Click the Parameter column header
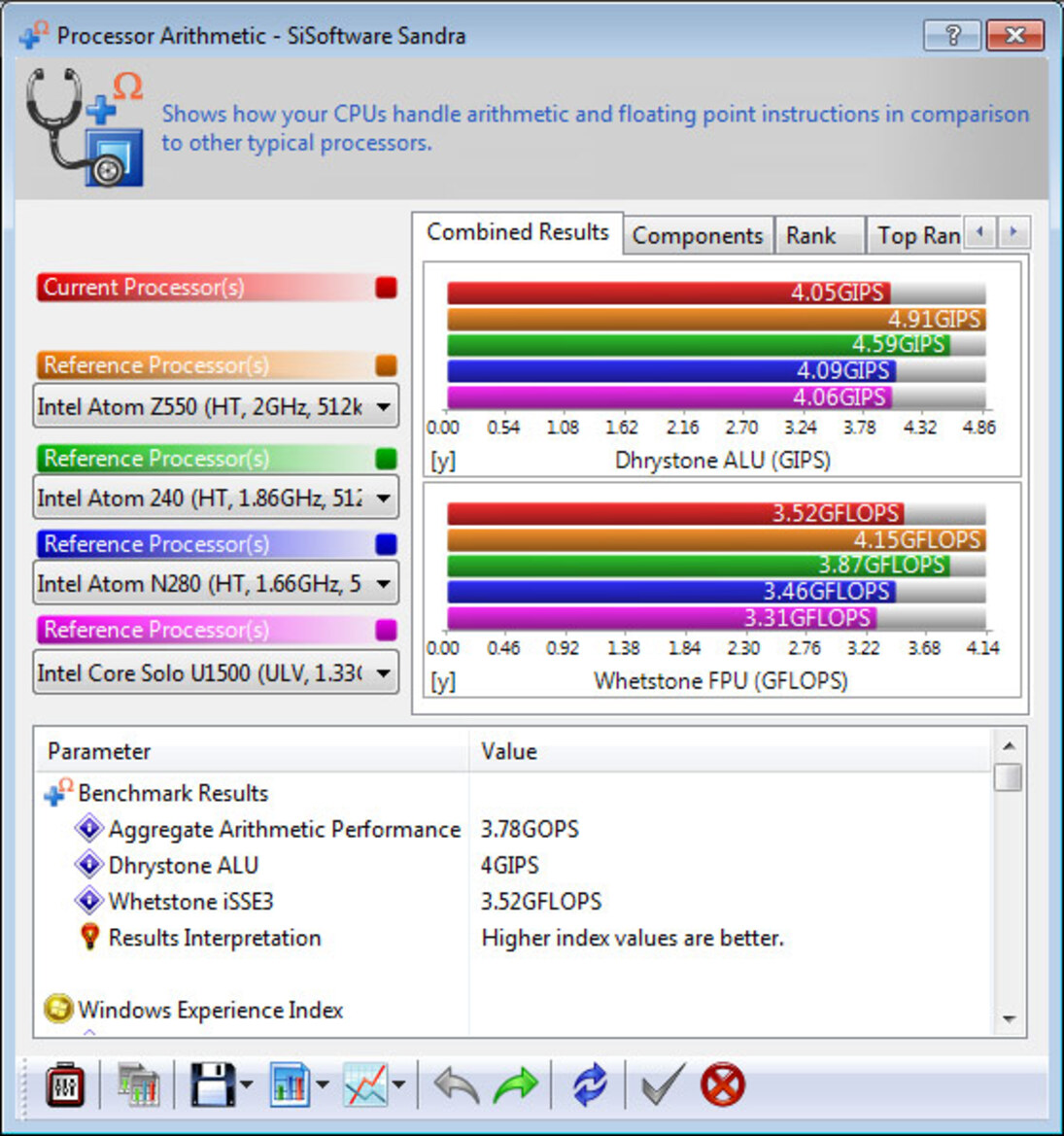 pyautogui.click(x=252, y=751)
